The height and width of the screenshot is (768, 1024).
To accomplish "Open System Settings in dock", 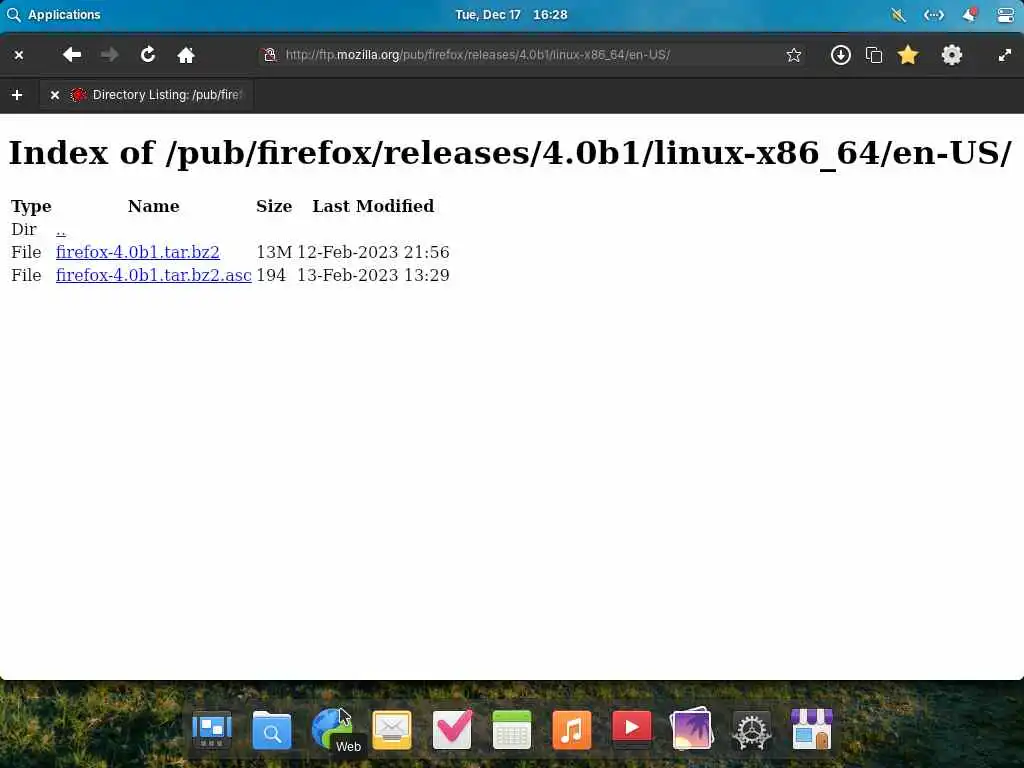I will (x=752, y=729).
